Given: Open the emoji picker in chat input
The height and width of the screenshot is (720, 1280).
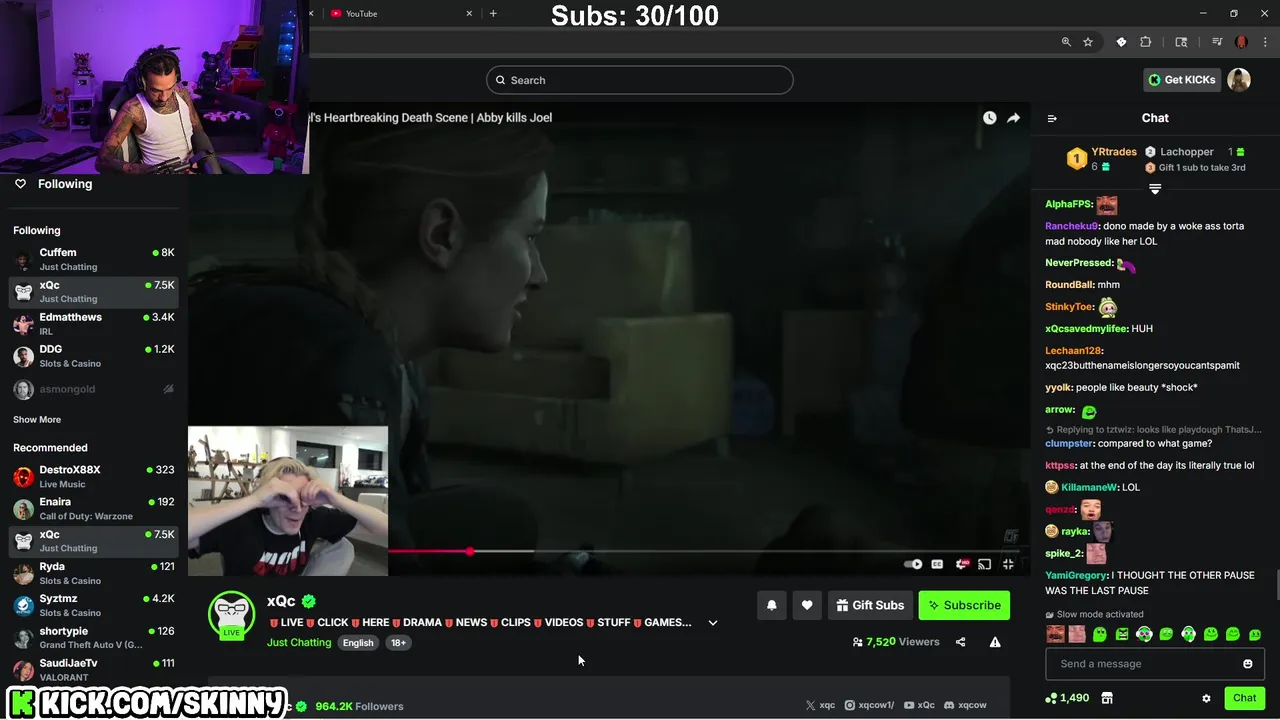Looking at the screenshot, I should point(1248,664).
